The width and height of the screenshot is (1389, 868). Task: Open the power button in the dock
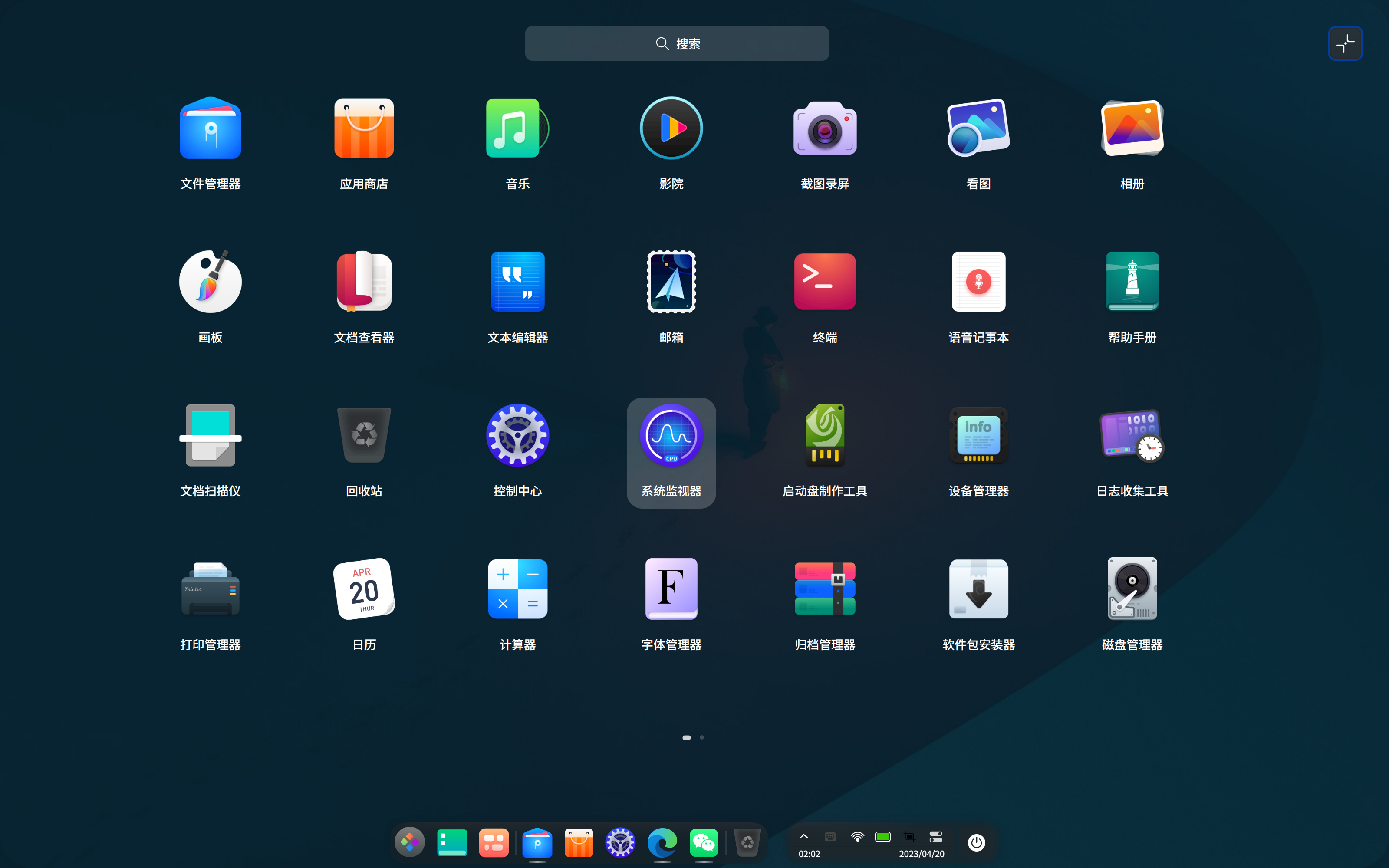pos(976,843)
